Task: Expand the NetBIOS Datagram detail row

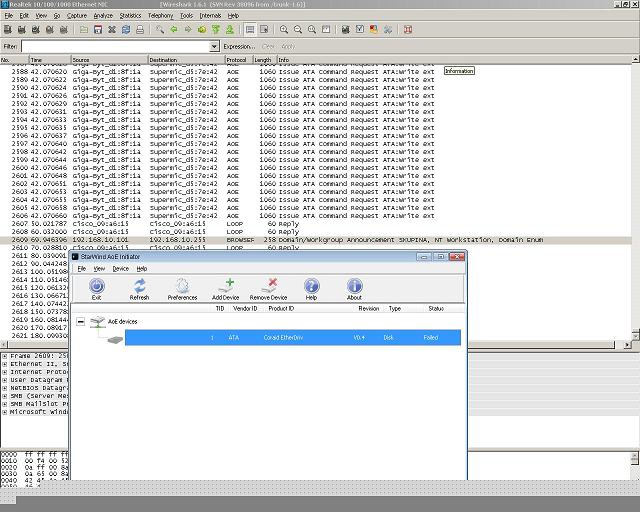Action: pos(4,388)
